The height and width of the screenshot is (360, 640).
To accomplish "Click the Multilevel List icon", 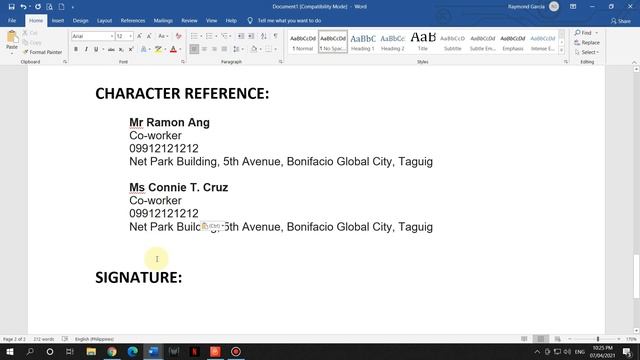I will tap(224, 36).
